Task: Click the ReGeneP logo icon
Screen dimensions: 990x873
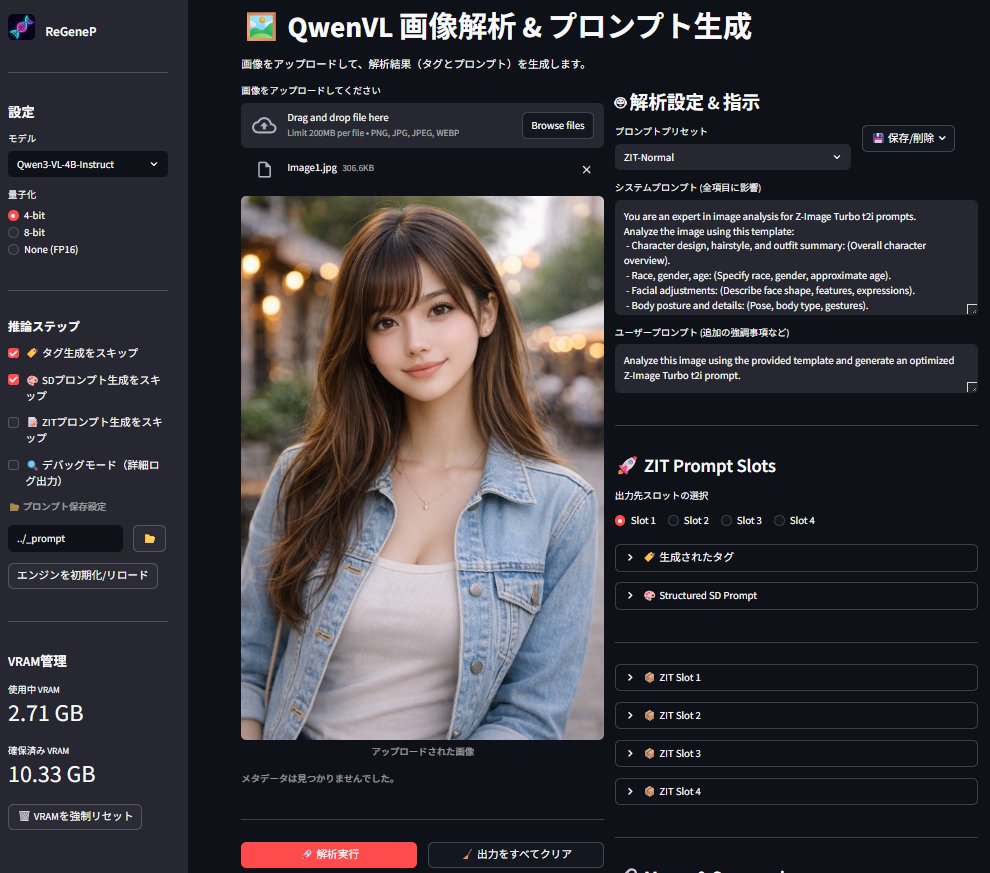Action: pyautogui.click(x=20, y=27)
